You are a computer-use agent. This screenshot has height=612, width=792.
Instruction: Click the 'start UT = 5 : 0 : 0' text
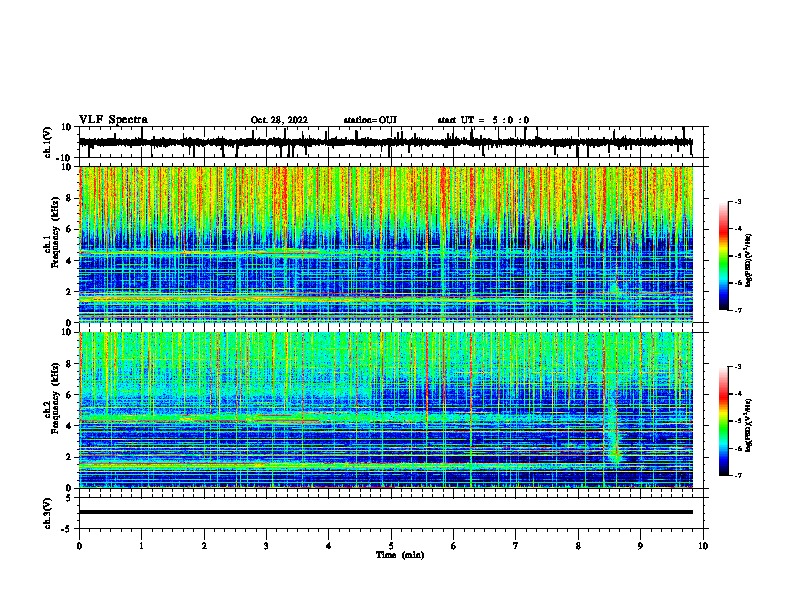(x=483, y=120)
